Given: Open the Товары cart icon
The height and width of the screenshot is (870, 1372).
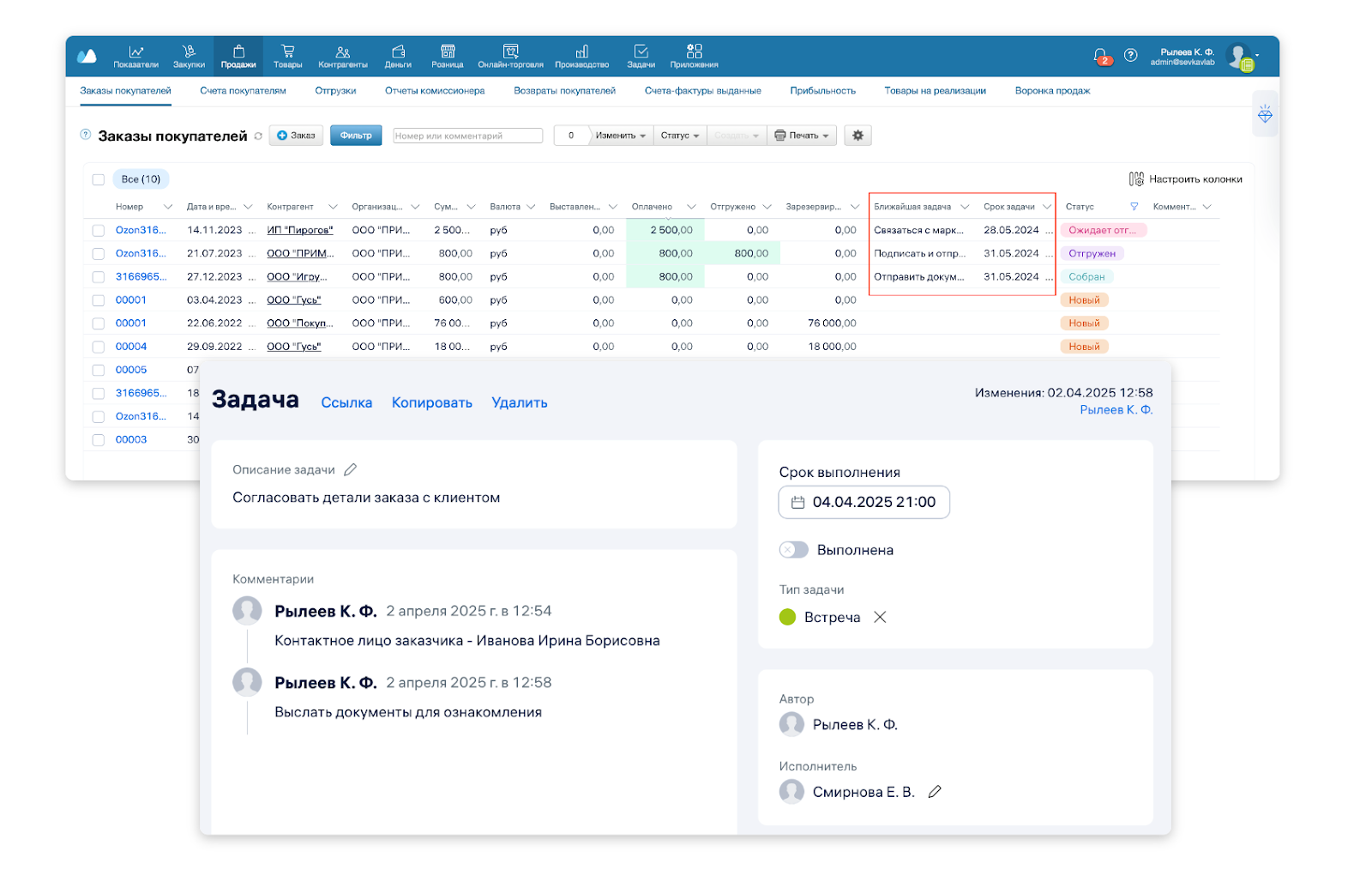Looking at the screenshot, I should click(287, 52).
